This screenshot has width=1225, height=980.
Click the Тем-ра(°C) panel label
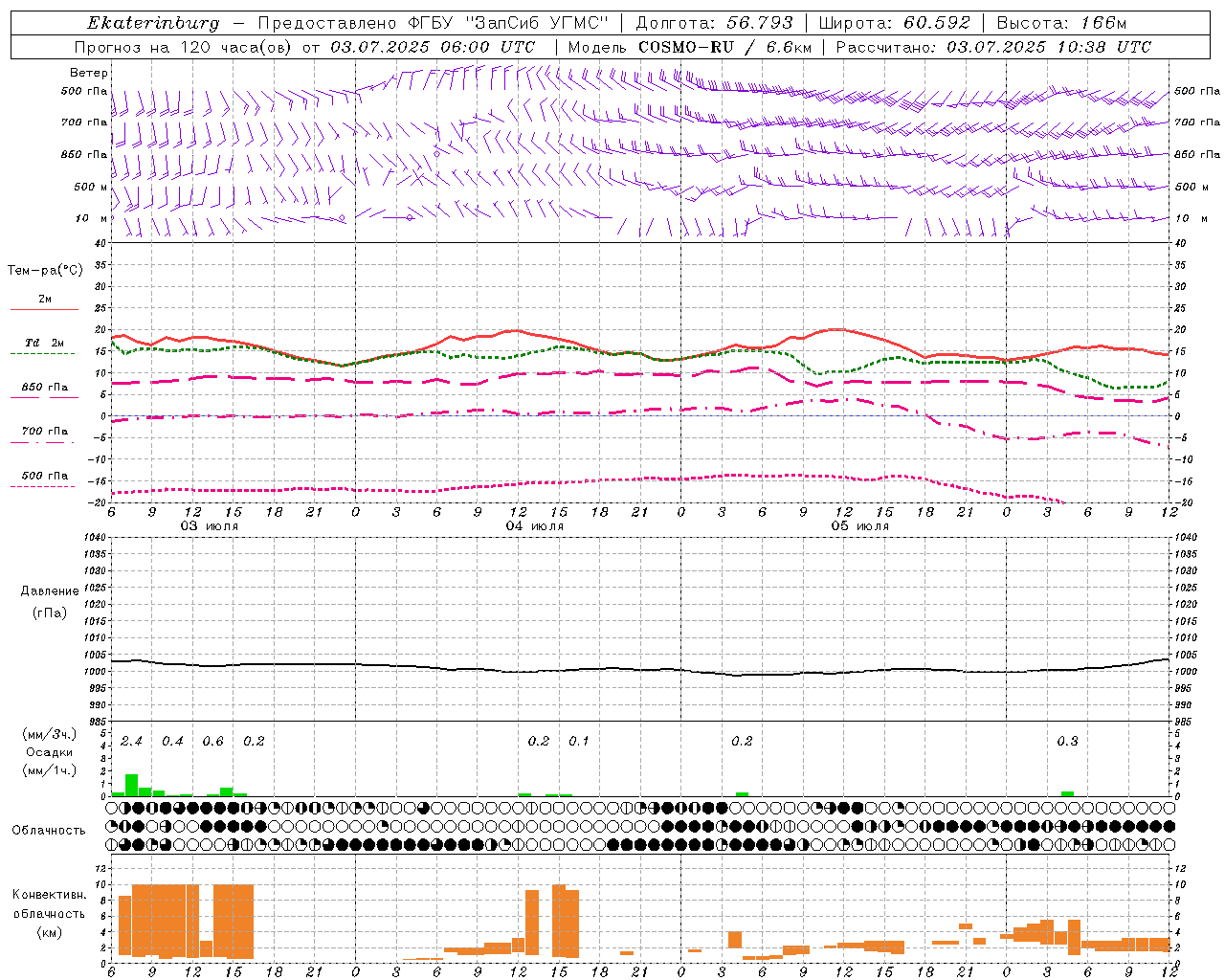tap(45, 271)
